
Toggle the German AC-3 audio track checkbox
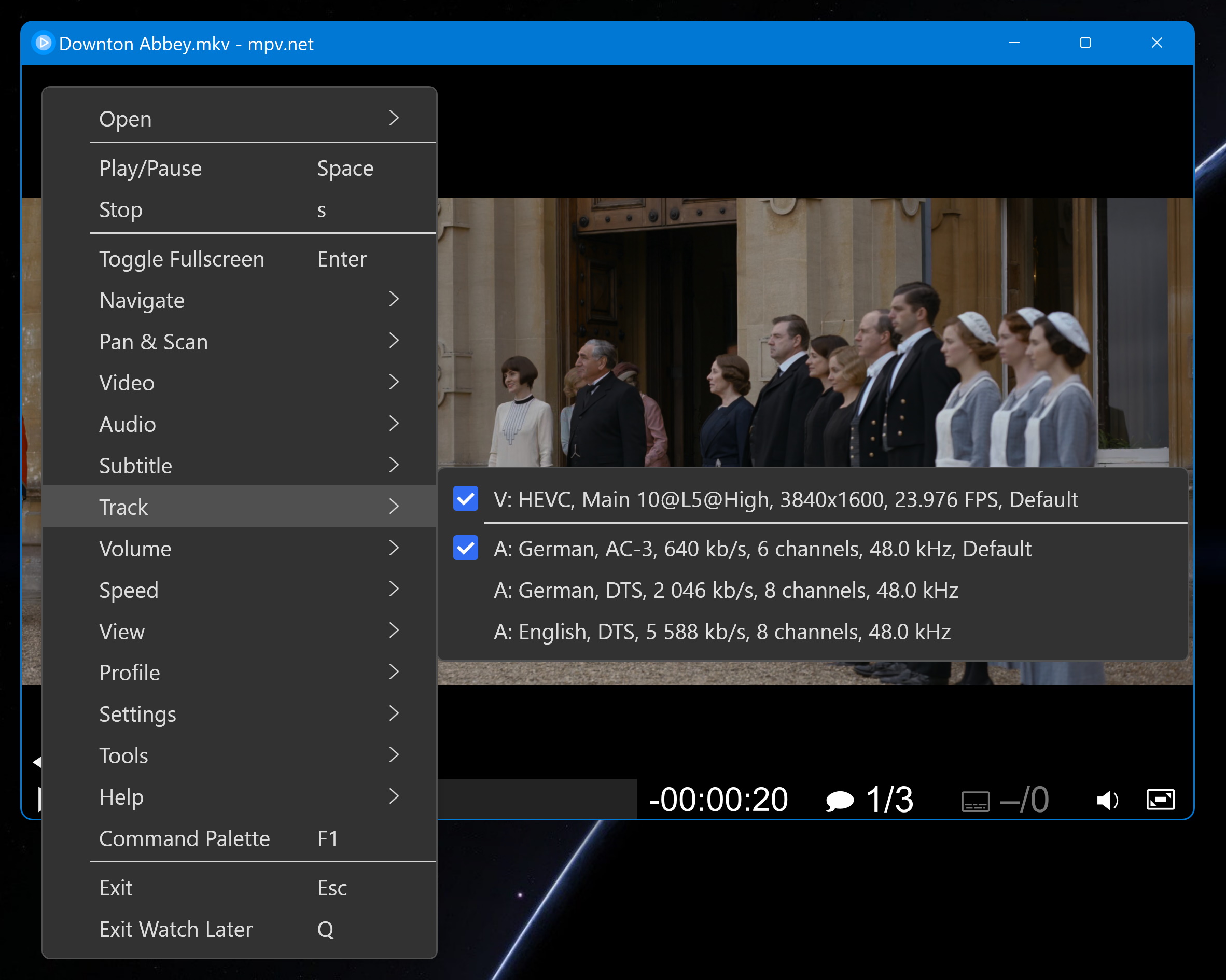click(463, 548)
